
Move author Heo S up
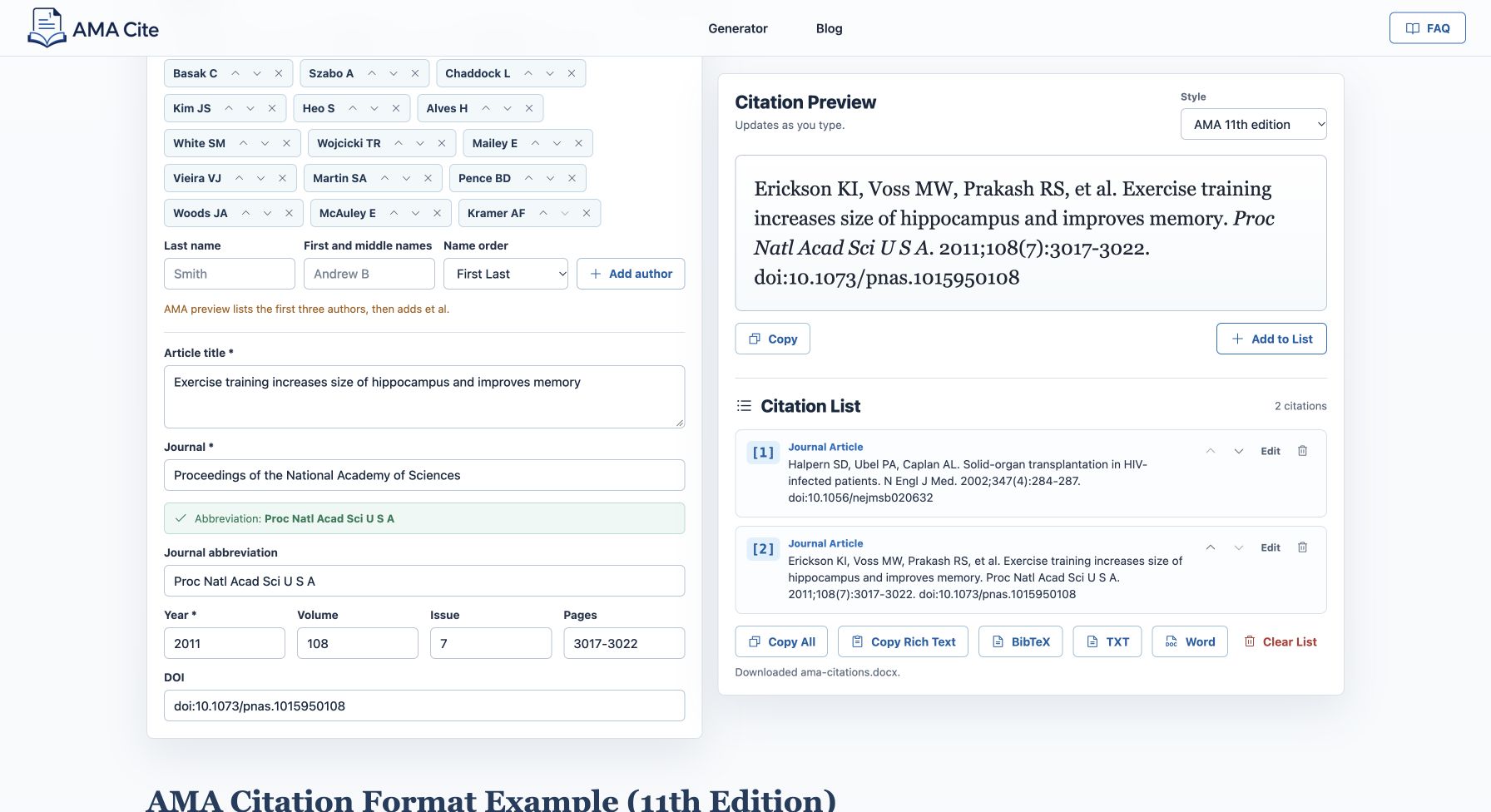353,108
